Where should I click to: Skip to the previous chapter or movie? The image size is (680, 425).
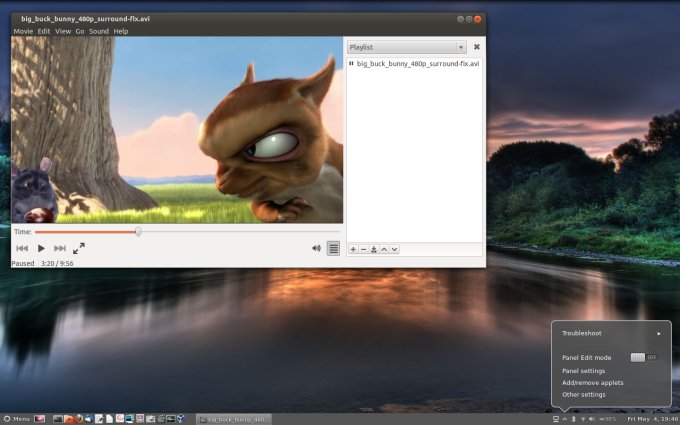pyautogui.click(x=22, y=248)
